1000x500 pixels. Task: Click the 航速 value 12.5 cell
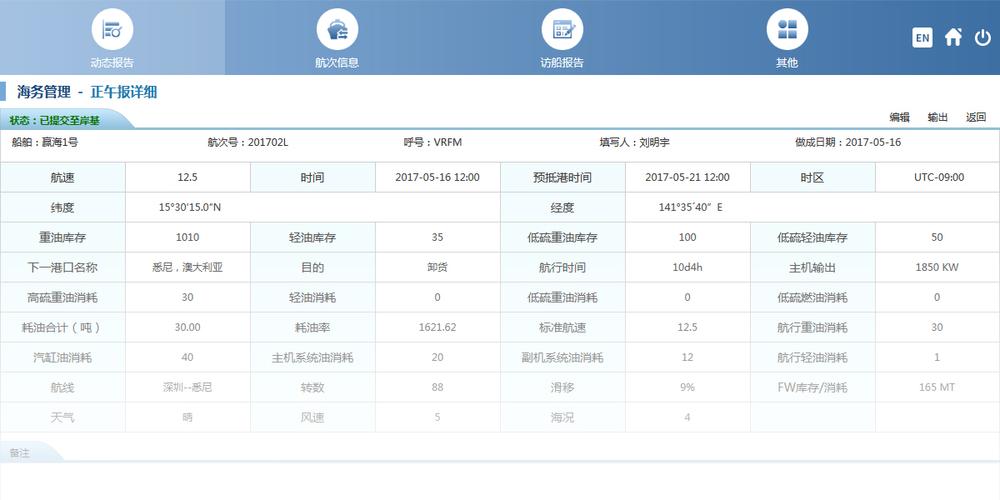[188, 177]
